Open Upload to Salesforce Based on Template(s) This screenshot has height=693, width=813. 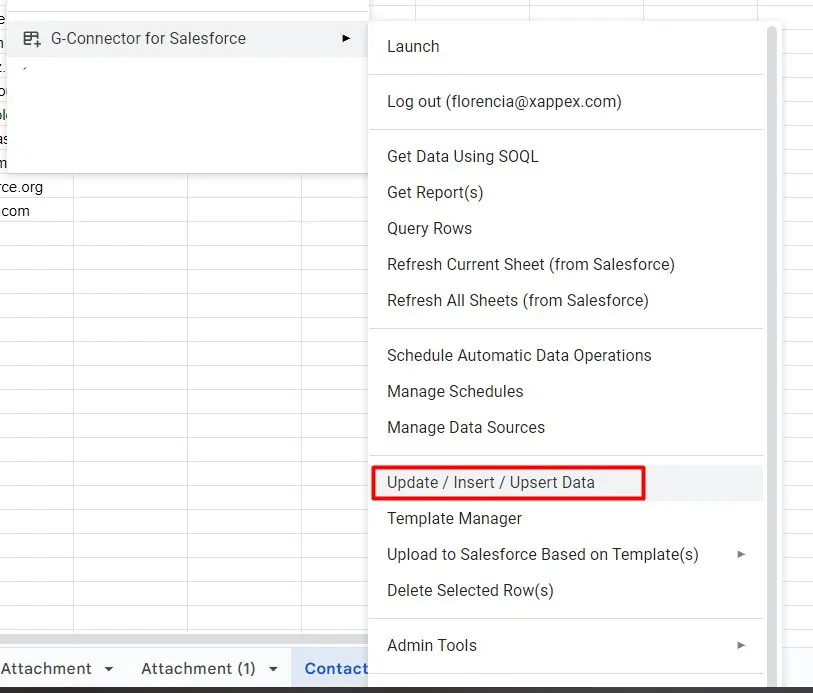tap(566, 555)
